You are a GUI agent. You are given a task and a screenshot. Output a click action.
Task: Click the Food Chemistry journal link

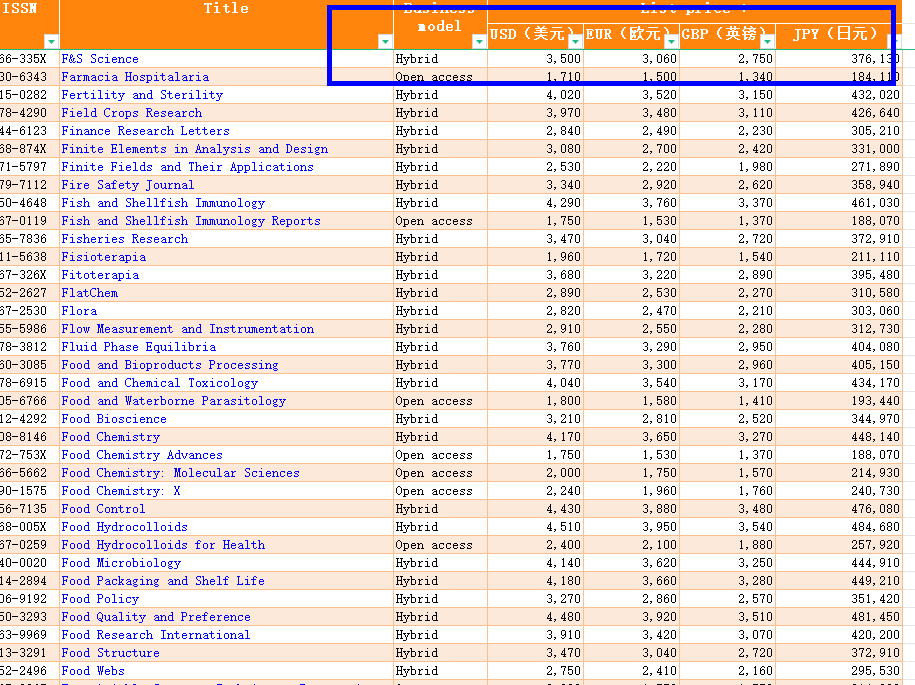(x=110, y=437)
